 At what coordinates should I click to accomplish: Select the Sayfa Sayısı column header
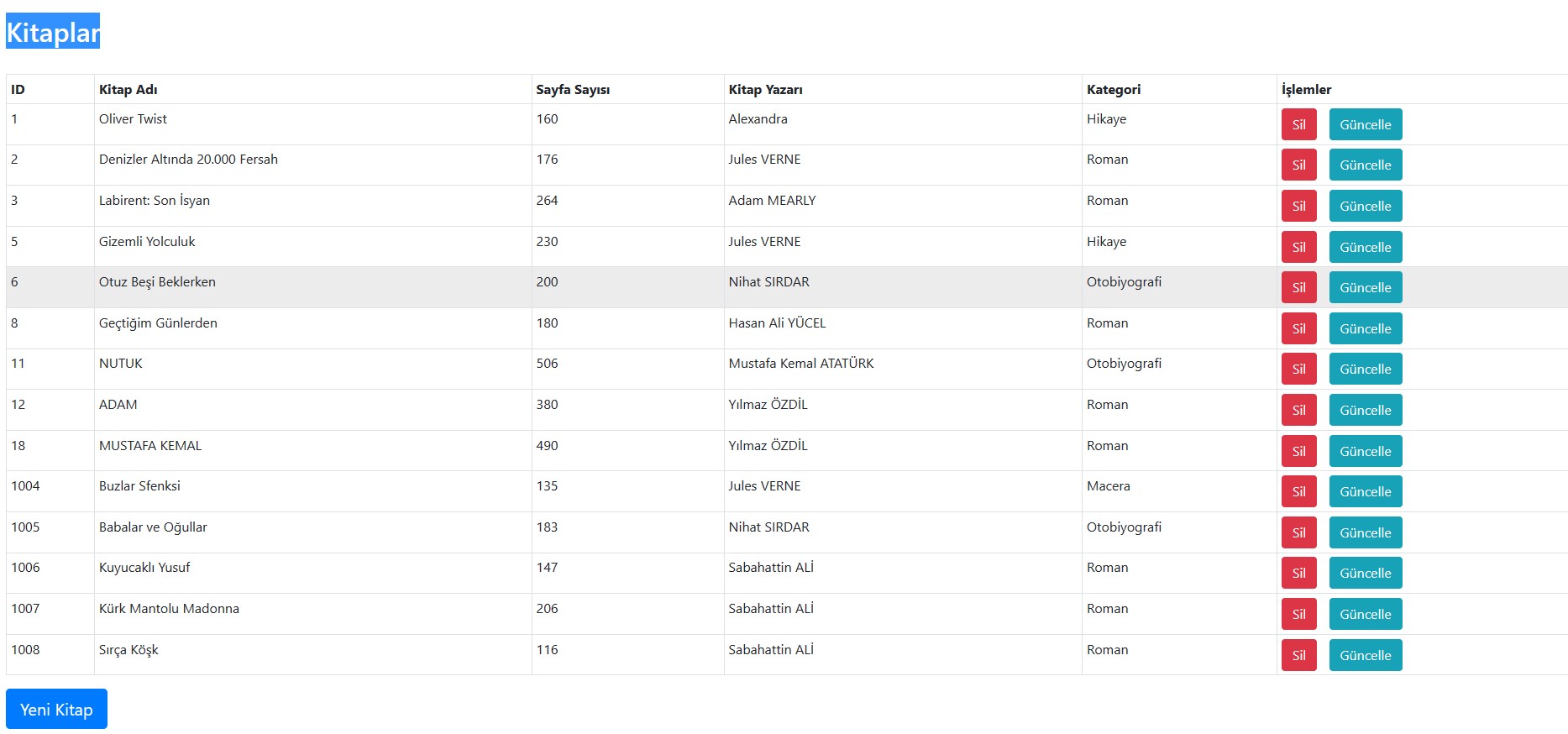(x=573, y=90)
